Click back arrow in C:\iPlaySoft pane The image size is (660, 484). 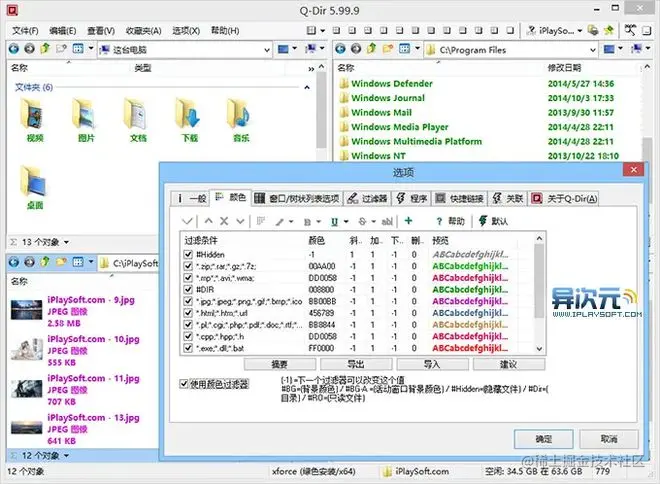point(13,262)
